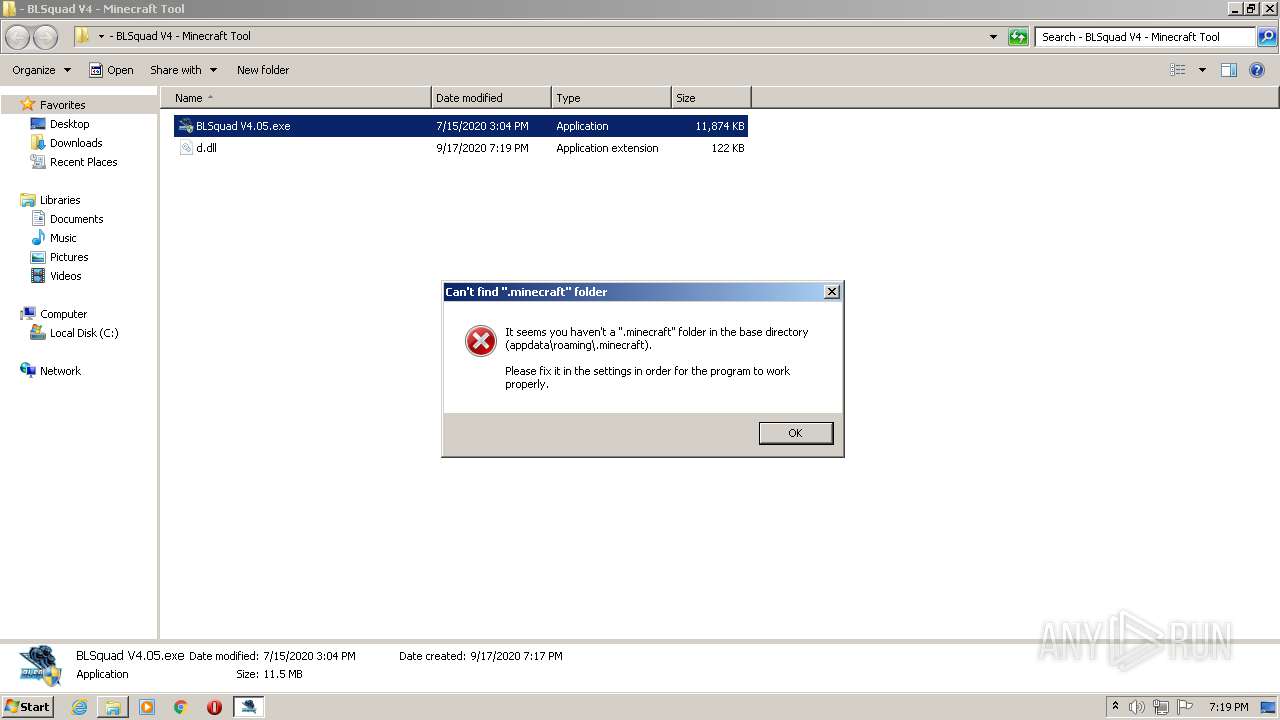This screenshot has width=1280, height=720.
Task: Select Network in navigation pane
Action: pos(60,371)
